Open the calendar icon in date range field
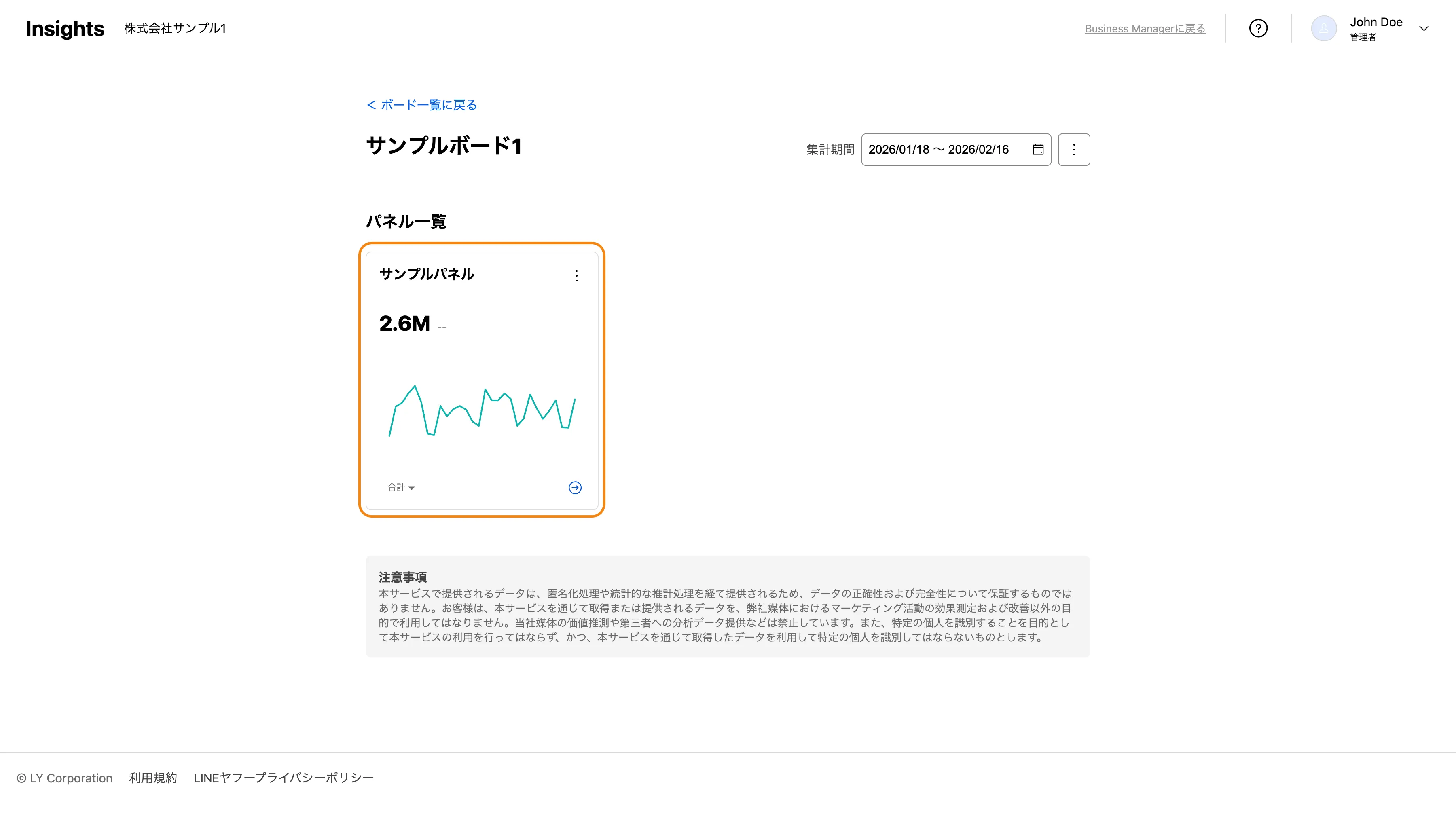The width and height of the screenshot is (1456, 816). [1038, 149]
